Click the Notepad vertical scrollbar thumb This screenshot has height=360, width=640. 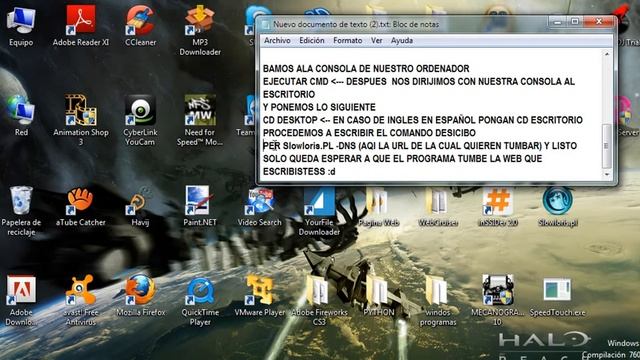click(607, 146)
